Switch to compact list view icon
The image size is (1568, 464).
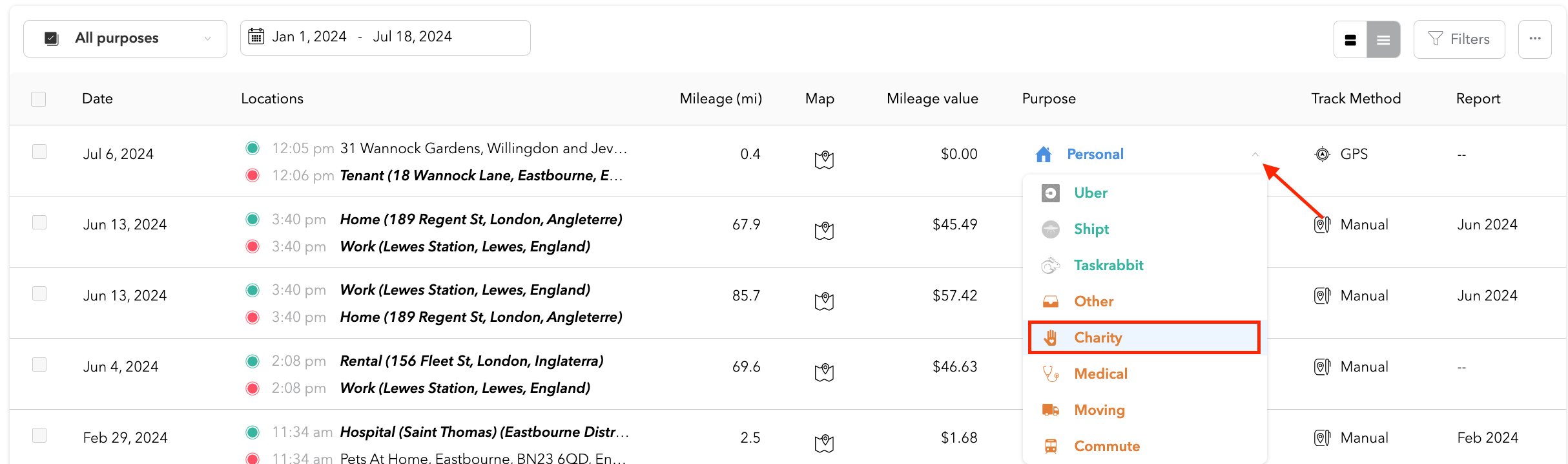point(1383,40)
